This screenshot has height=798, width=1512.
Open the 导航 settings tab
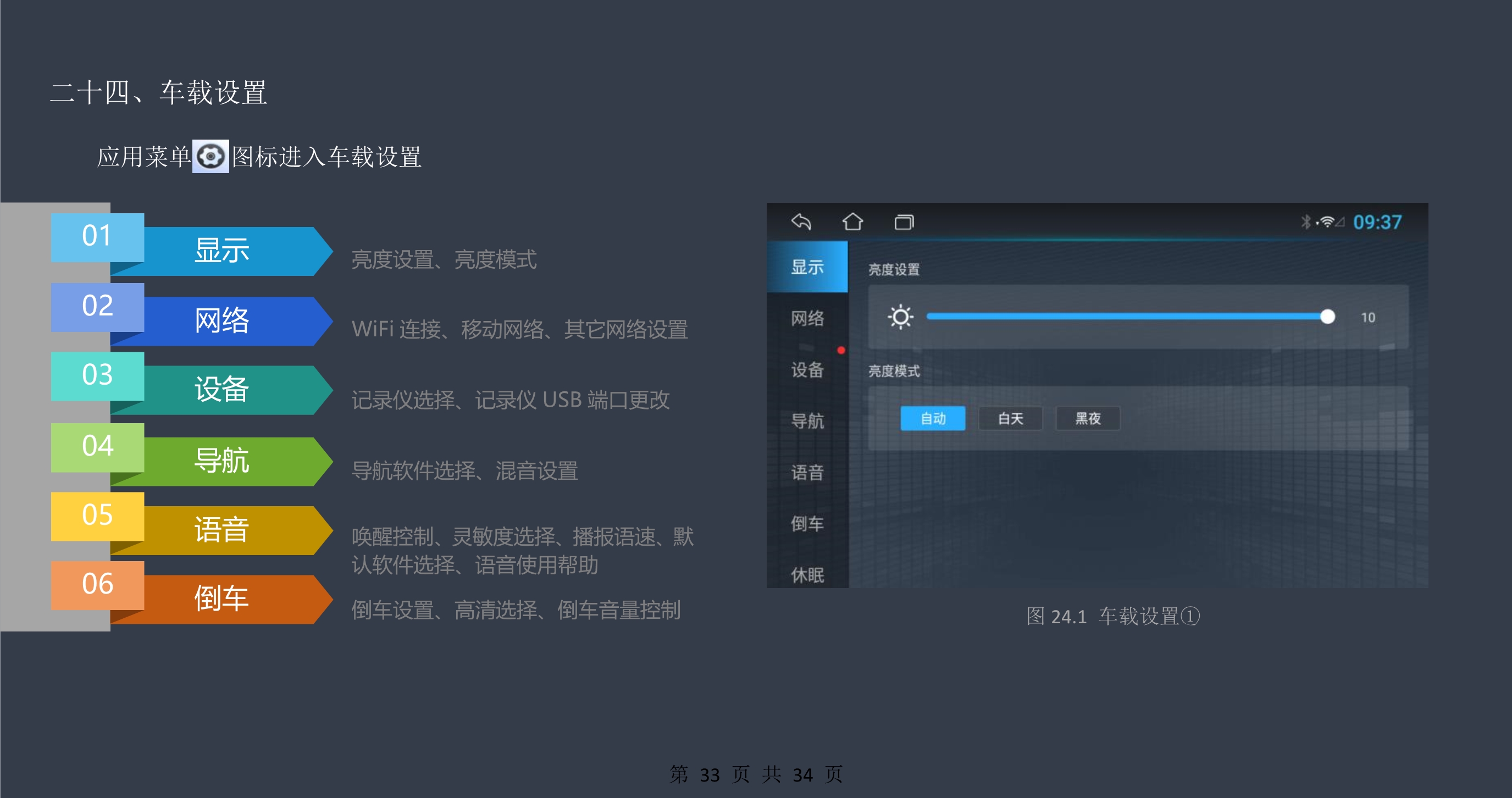point(807,421)
